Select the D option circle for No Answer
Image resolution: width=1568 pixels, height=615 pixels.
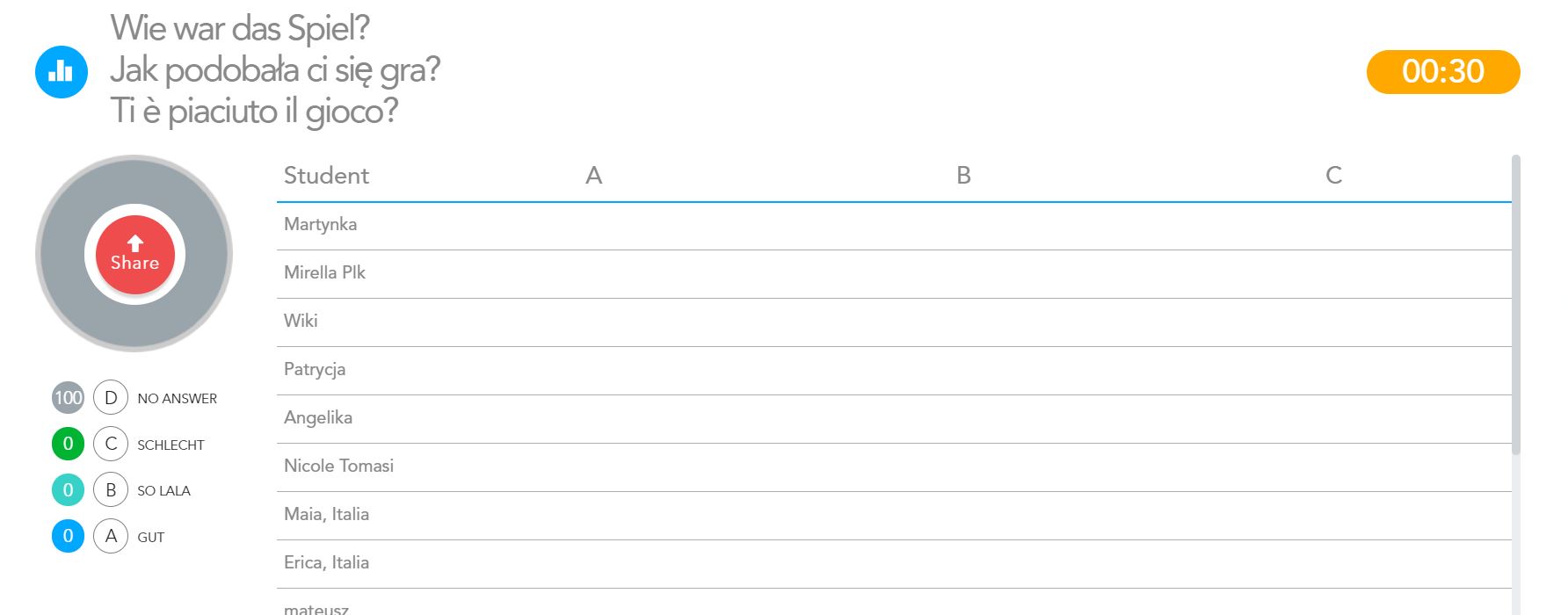point(111,398)
